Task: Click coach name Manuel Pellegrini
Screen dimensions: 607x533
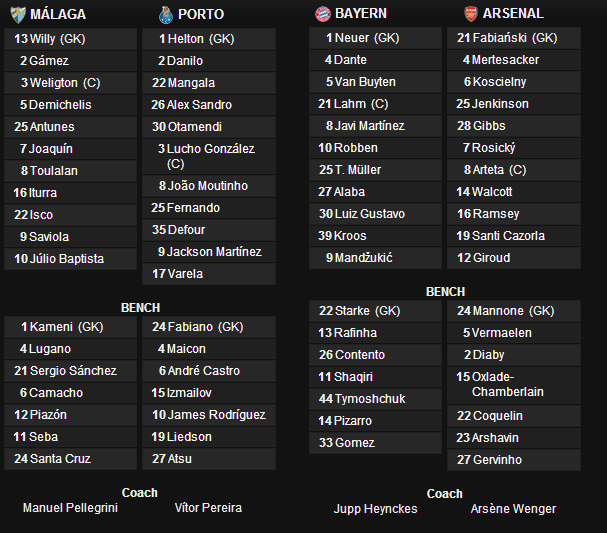Action: (70, 508)
